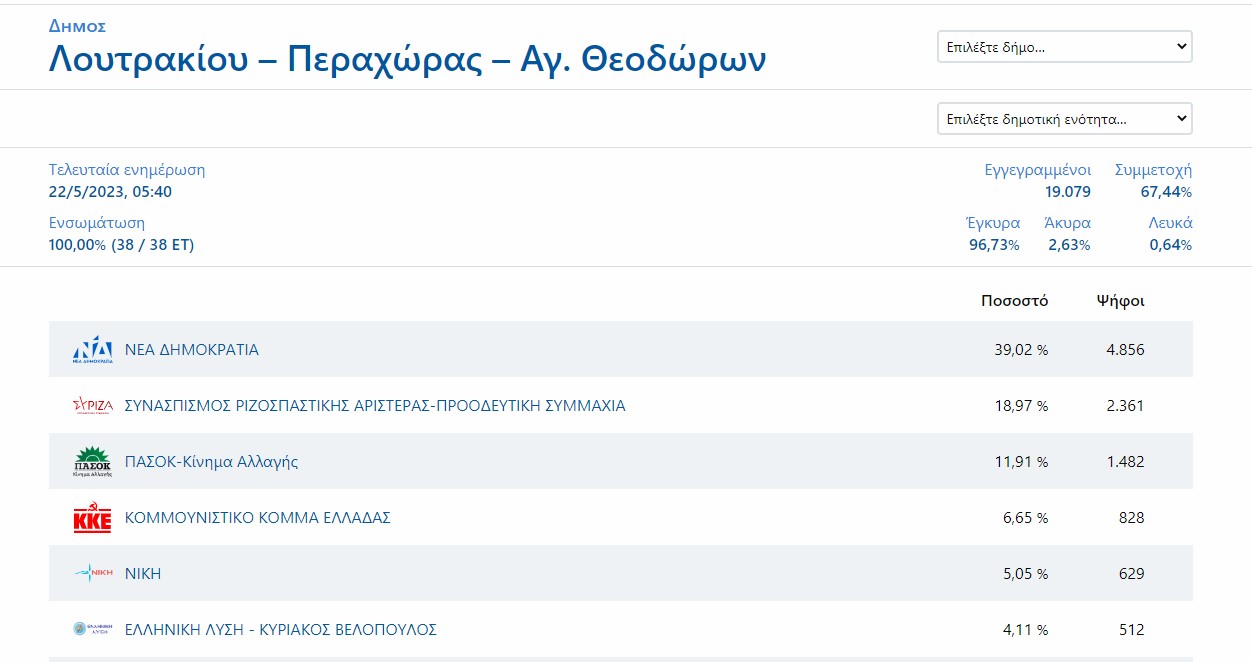
Task: Click the 'Λευκά' label
Action: [1170, 223]
